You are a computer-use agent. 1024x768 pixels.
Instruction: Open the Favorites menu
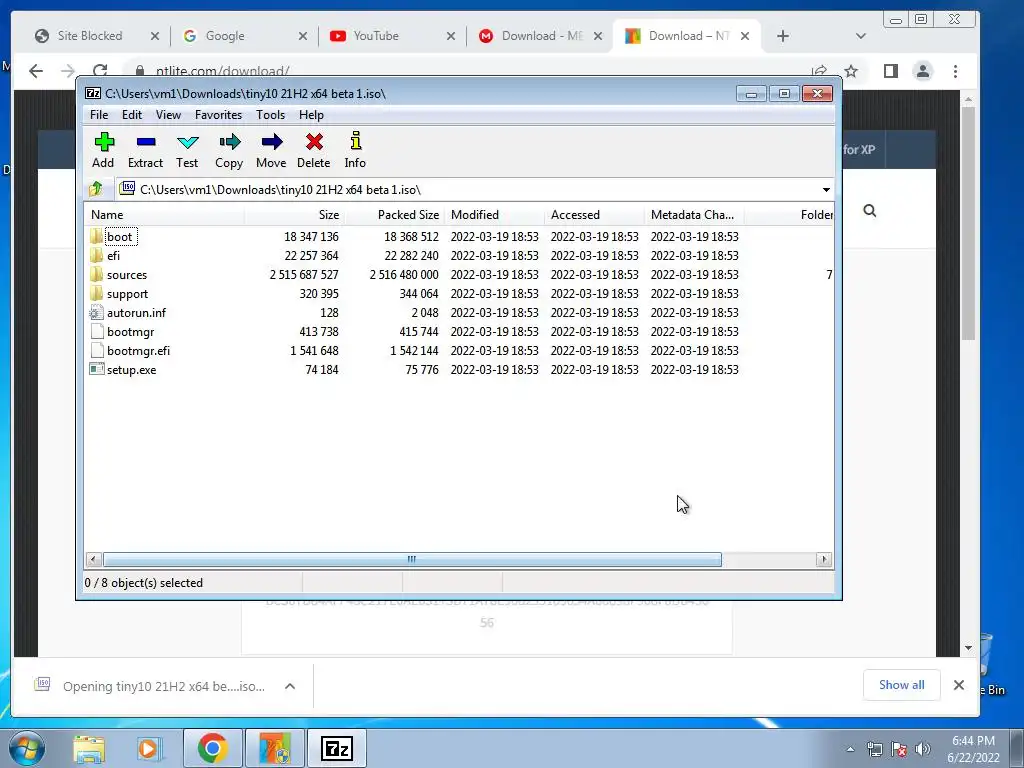[x=218, y=115]
